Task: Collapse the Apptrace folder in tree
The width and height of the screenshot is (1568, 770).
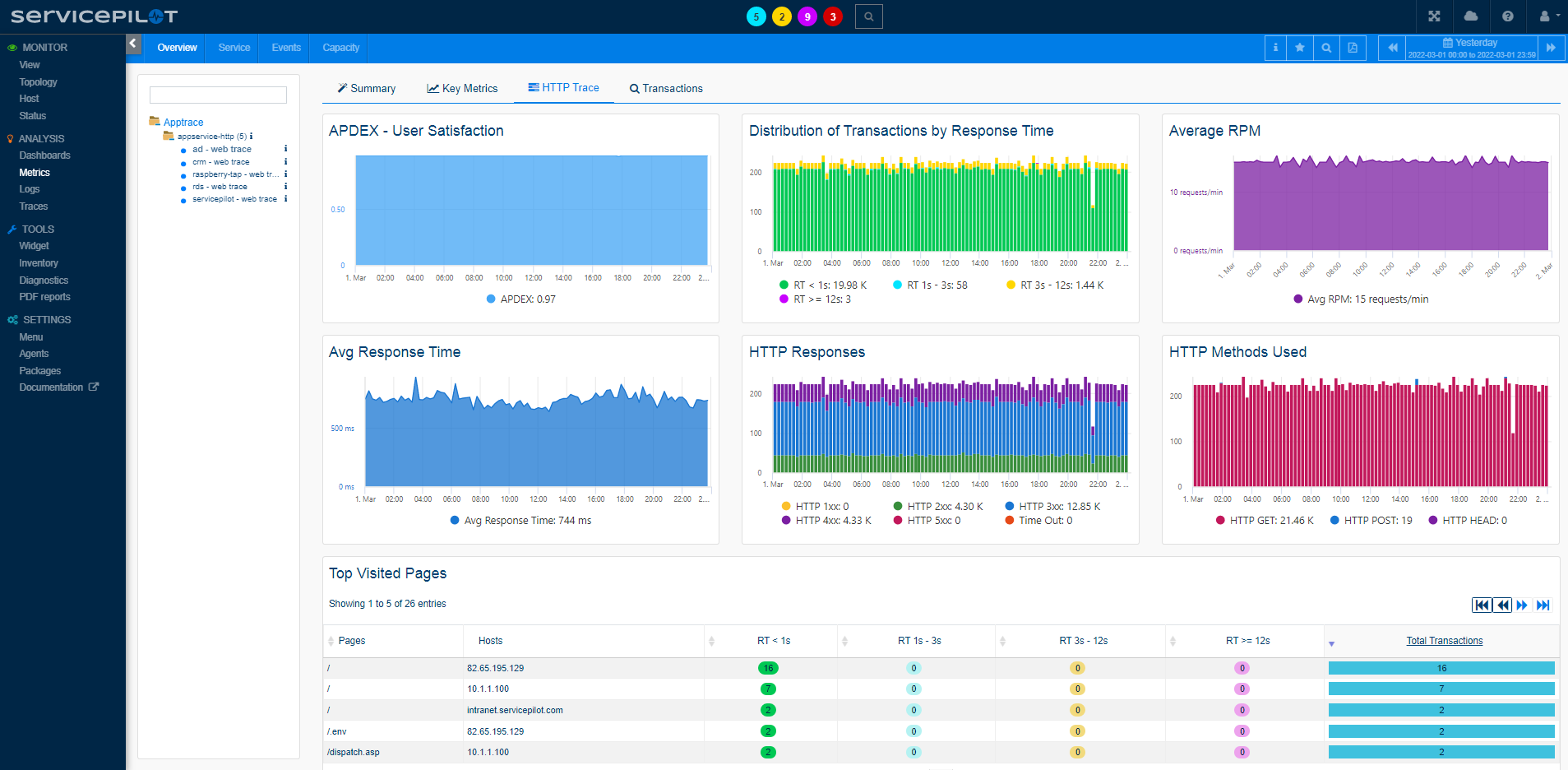Action: (x=155, y=122)
